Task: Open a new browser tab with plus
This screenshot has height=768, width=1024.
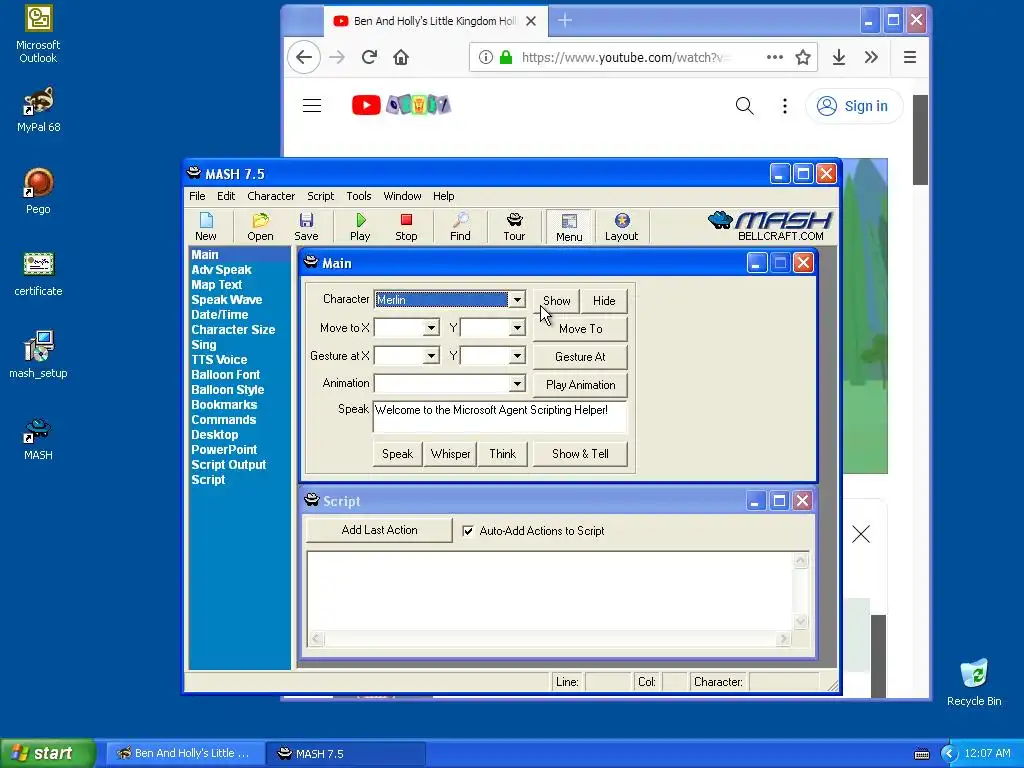Action: pyautogui.click(x=565, y=21)
